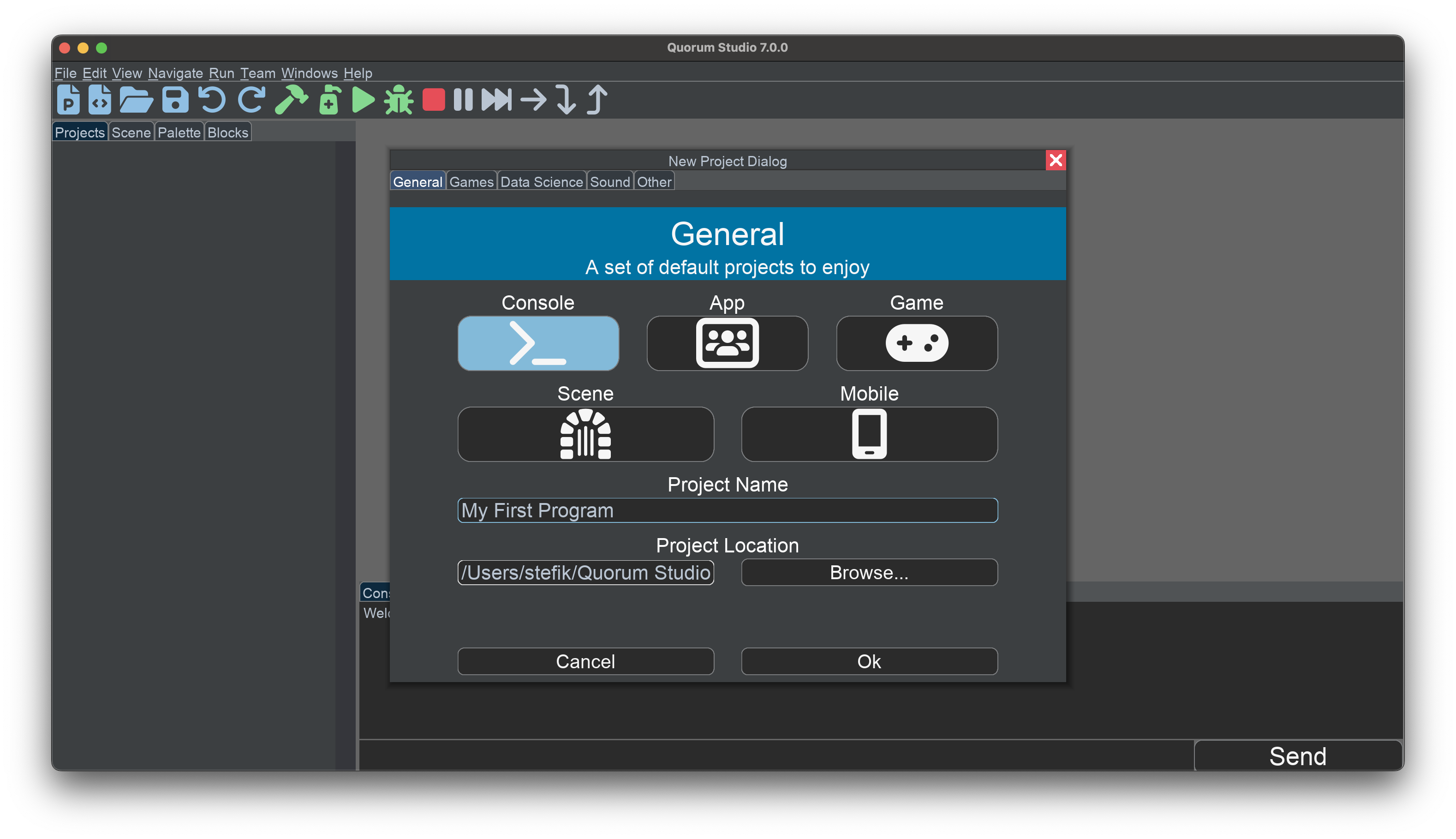Open the Edit menu
This screenshot has height=839, width=1456.
(95, 72)
